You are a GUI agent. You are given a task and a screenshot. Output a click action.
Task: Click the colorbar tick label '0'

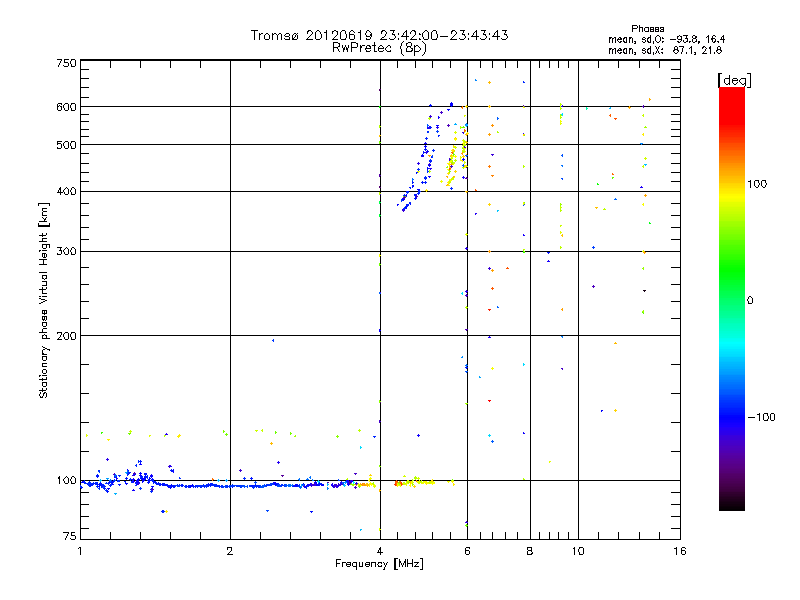tap(750, 301)
